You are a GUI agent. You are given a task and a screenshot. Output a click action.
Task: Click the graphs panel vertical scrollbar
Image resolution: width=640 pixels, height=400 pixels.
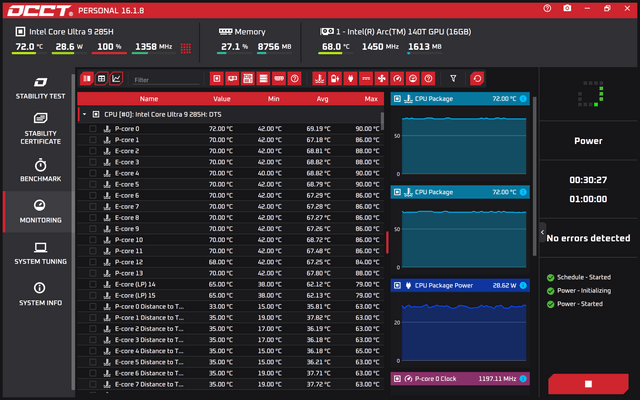[534, 176]
